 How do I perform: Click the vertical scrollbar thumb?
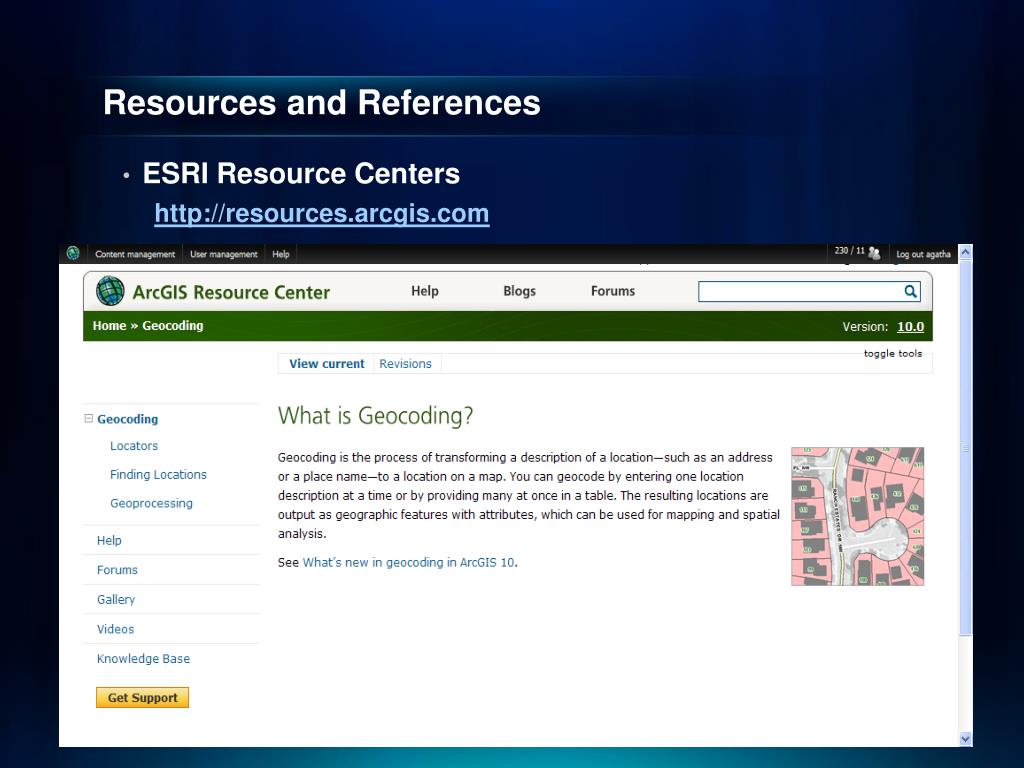966,448
